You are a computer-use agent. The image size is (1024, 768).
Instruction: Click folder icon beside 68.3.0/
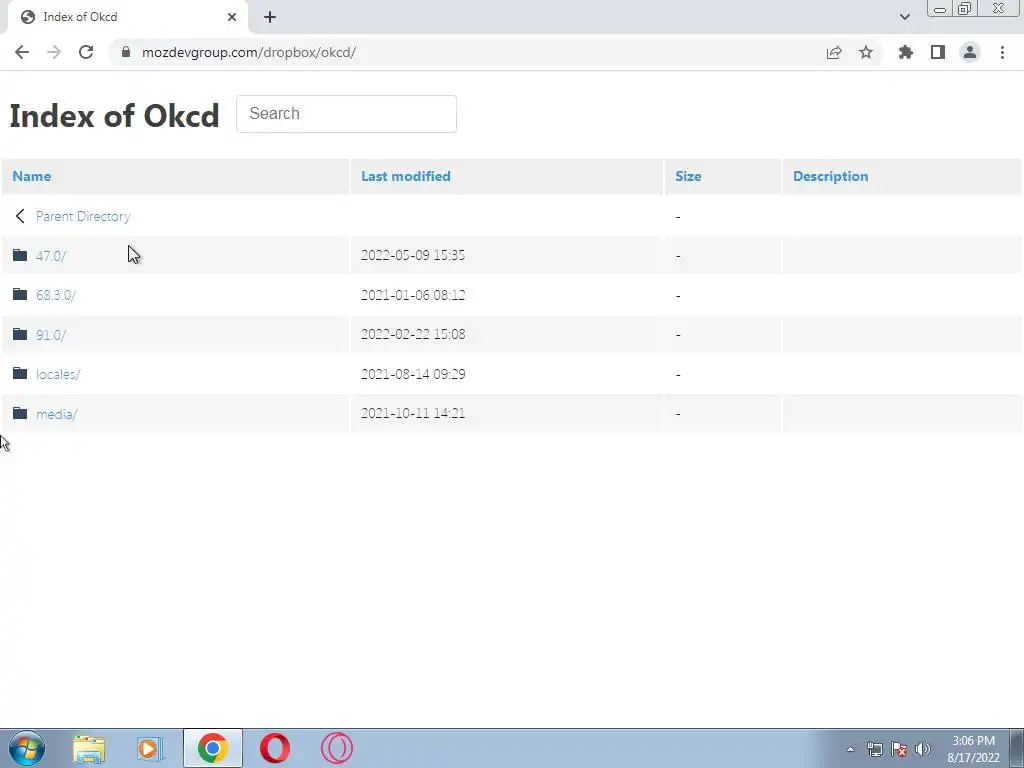pyautogui.click(x=20, y=295)
